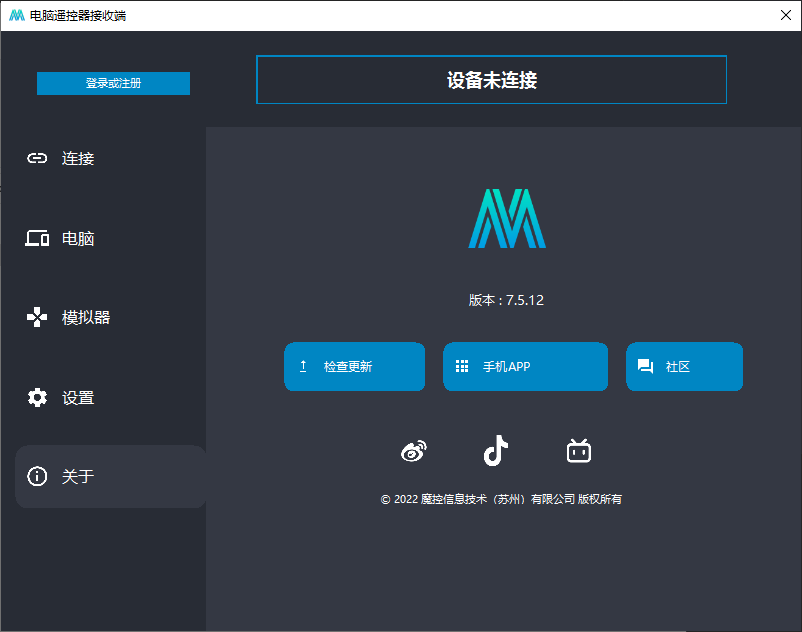
Task: Click the gear icon beside 设置
Action: 37,398
